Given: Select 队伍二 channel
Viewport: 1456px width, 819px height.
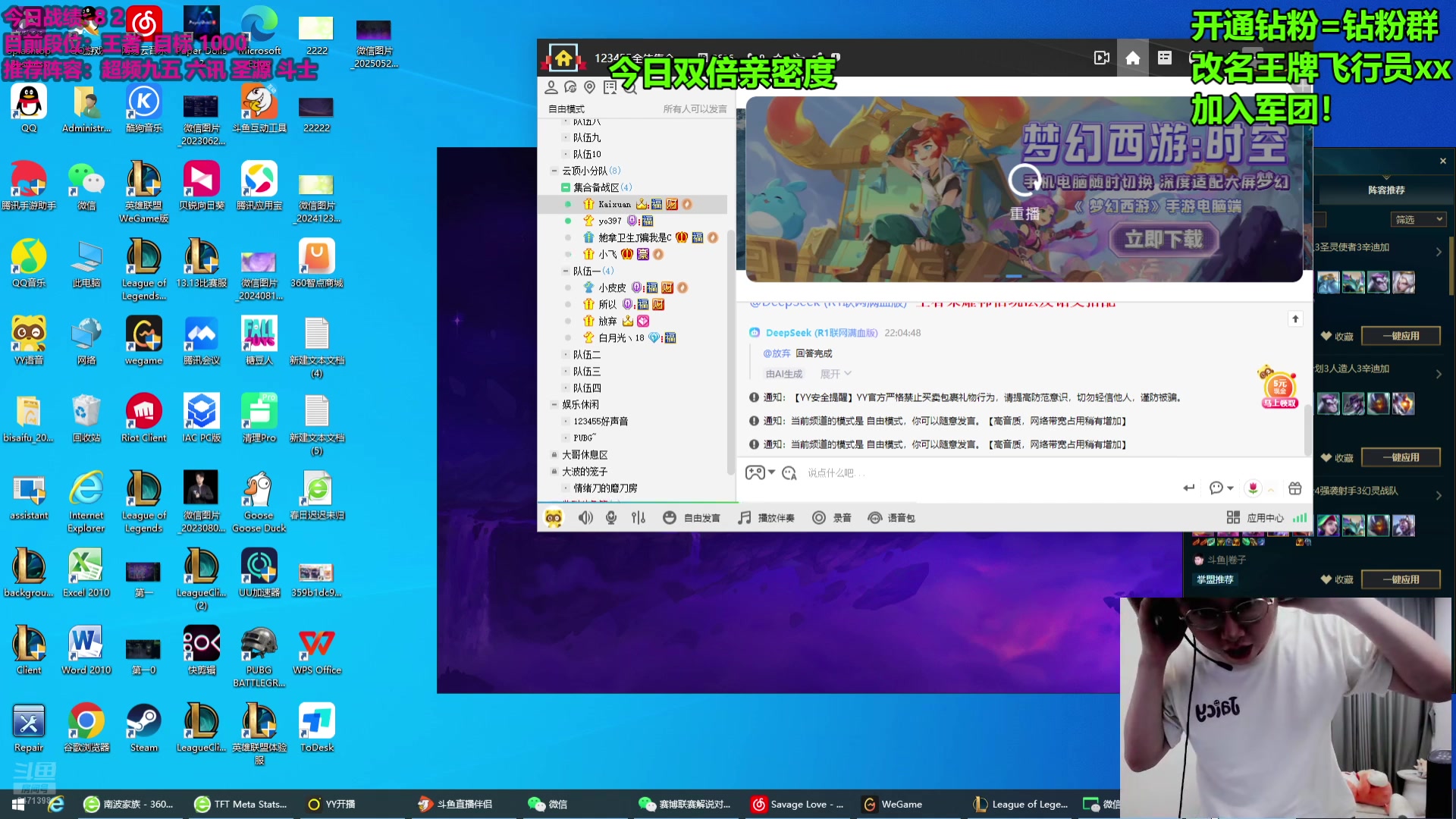Looking at the screenshot, I should click(587, 354).
